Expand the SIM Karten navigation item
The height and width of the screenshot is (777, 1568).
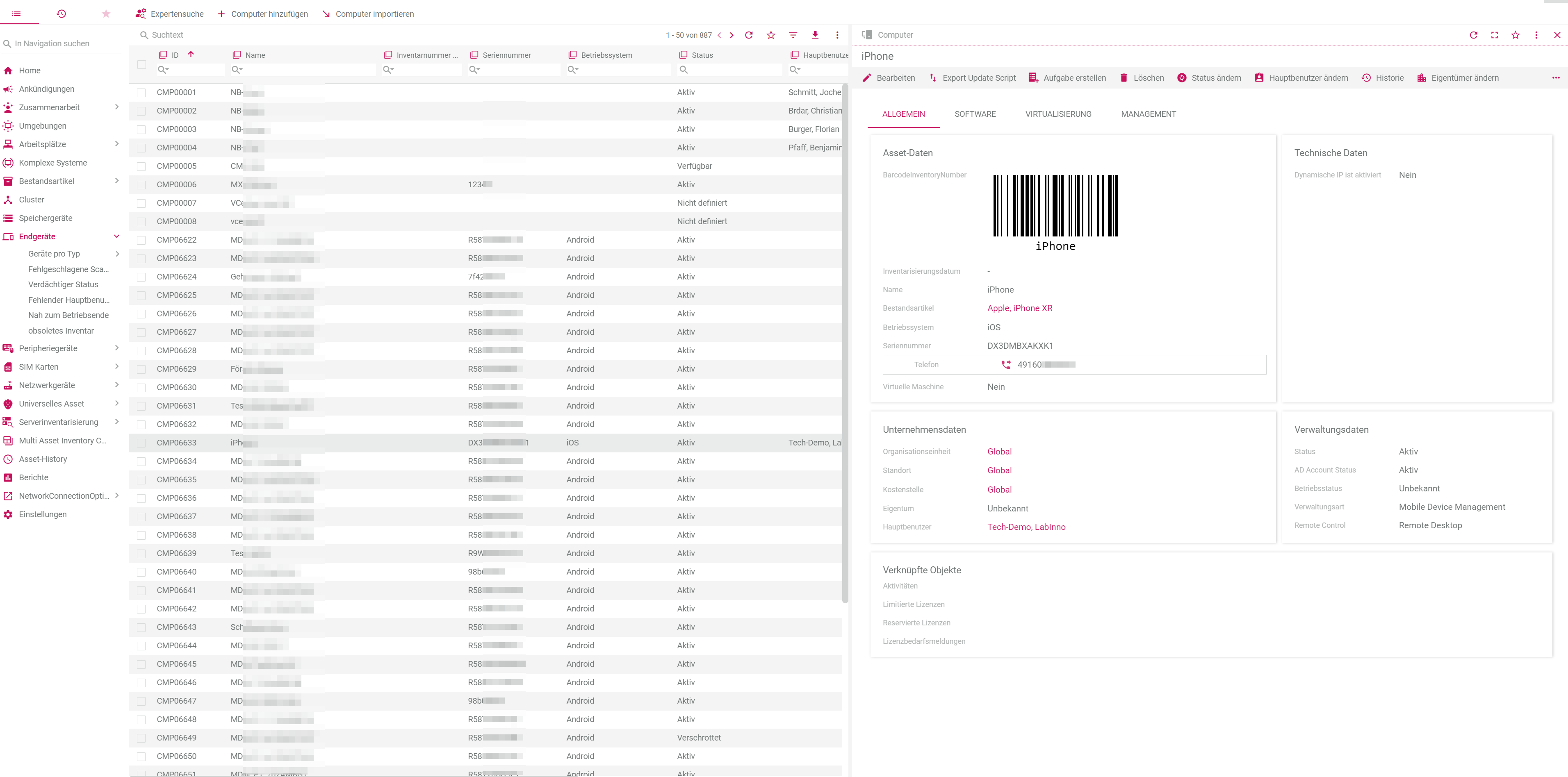click(x=116, y=366)
